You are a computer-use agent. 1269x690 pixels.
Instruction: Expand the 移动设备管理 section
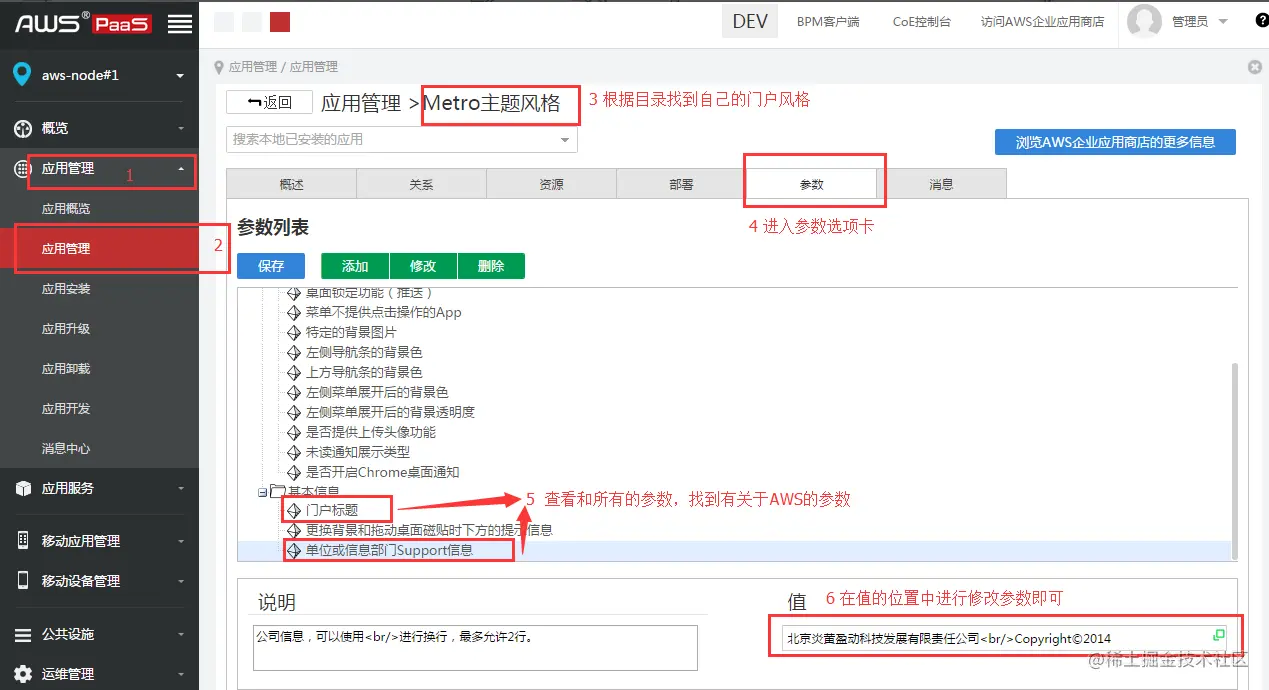coord(181,581)
